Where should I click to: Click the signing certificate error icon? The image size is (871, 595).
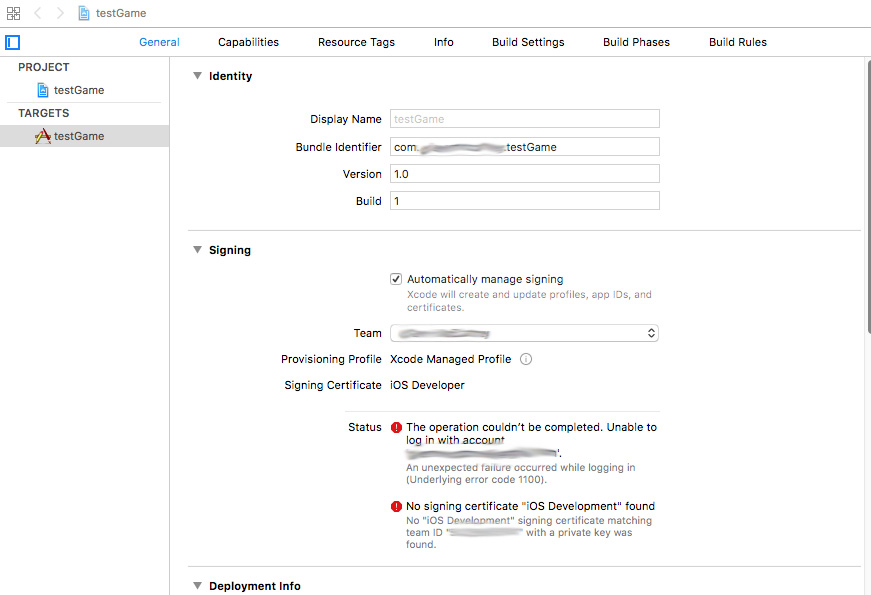(396, 506)
